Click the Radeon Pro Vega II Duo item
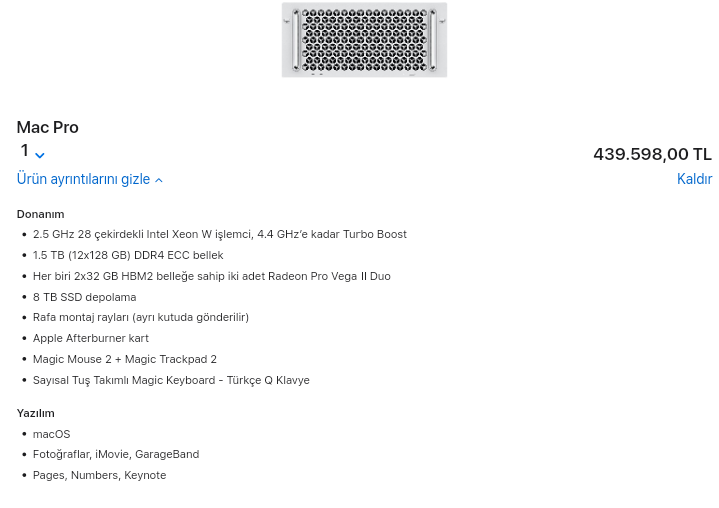The image size is (719, 508). pyautogui.click(x=211, y=276)
